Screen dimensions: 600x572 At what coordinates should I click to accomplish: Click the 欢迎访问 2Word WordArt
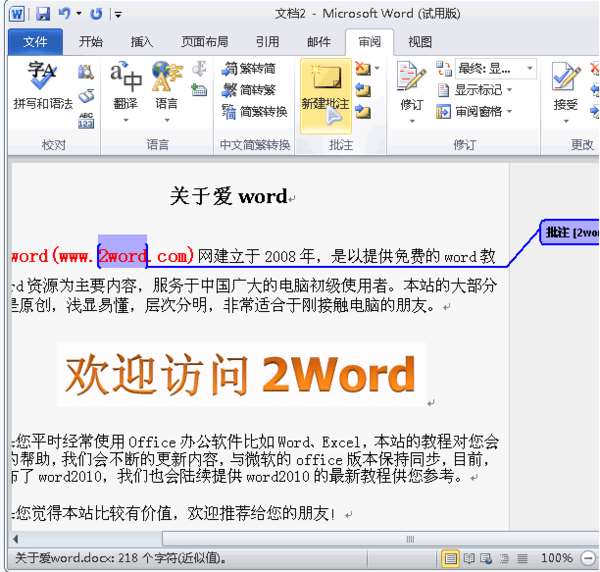click(240, 374)
